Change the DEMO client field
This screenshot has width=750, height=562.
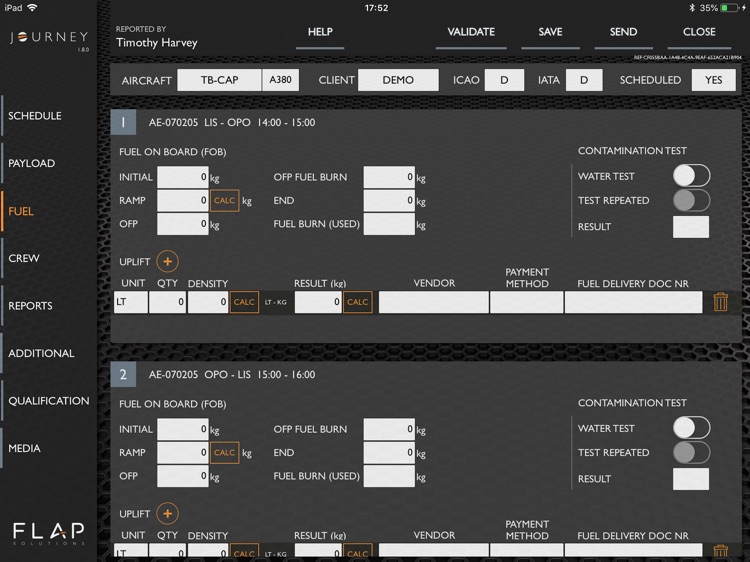coord(398,80)
